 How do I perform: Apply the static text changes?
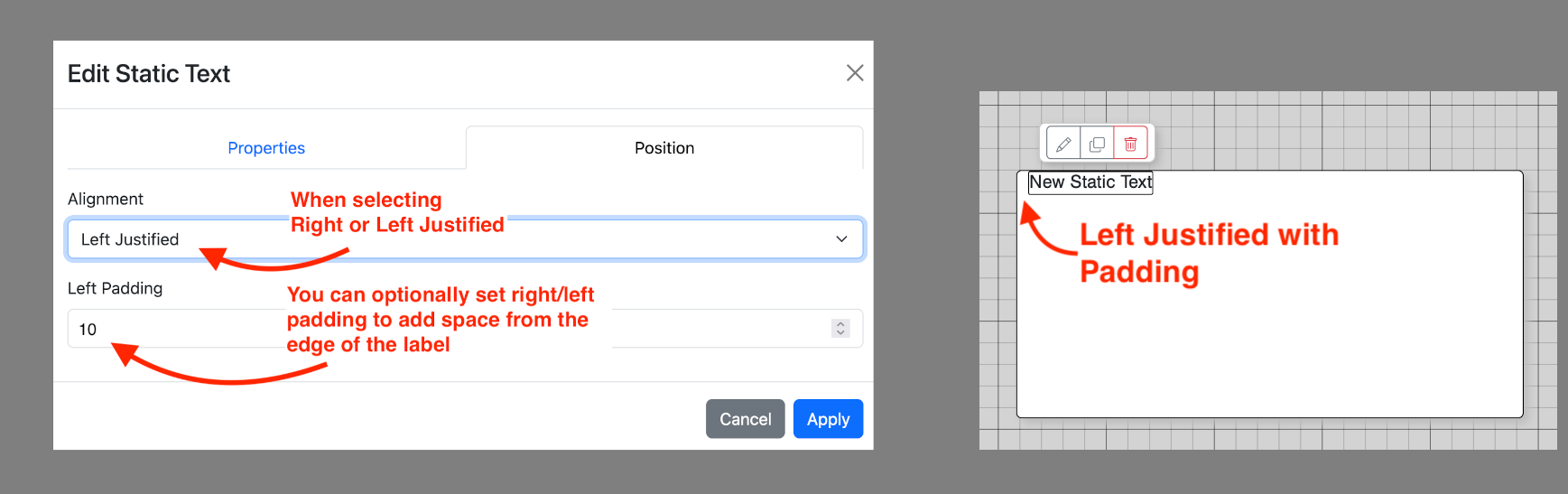pos(828,419)
